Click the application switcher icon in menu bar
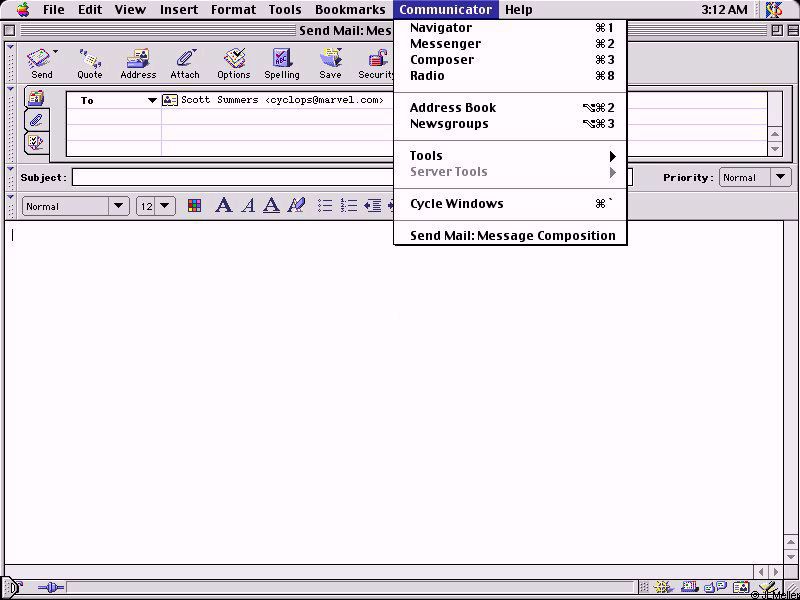 click(774, 9)
